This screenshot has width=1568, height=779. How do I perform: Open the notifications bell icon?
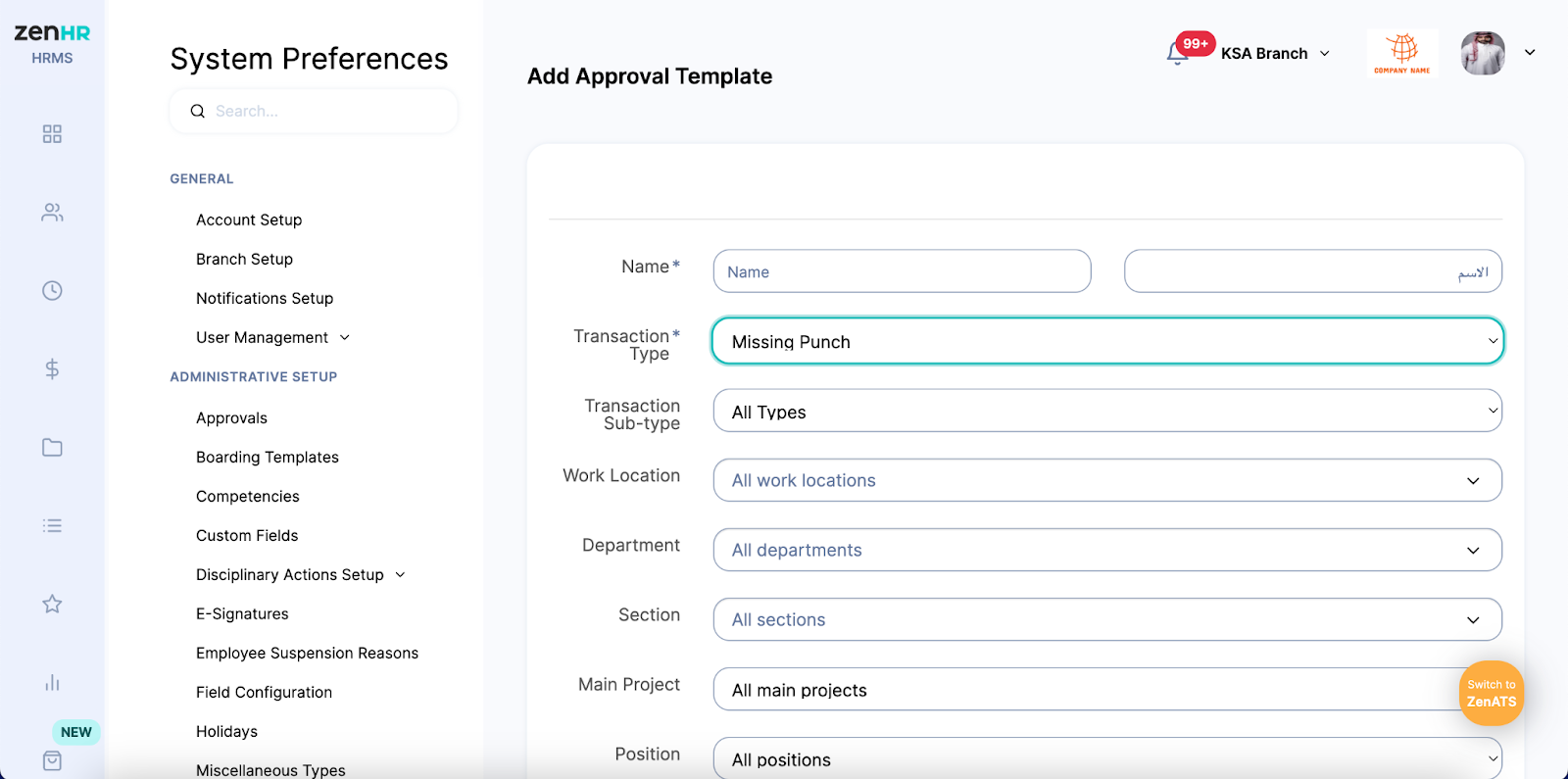coord(1177,54)
